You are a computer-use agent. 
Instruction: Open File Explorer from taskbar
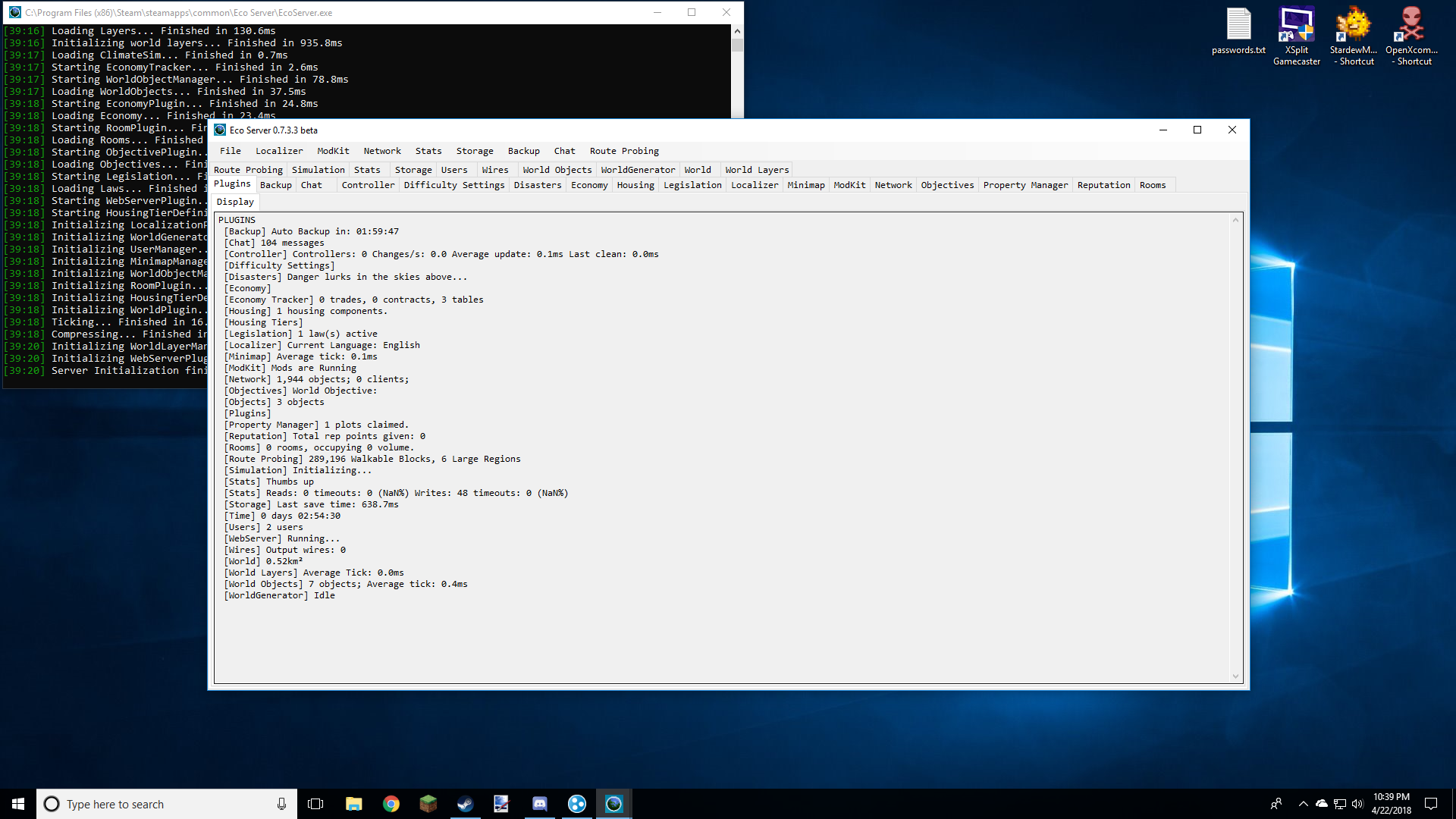click(353, 804)
